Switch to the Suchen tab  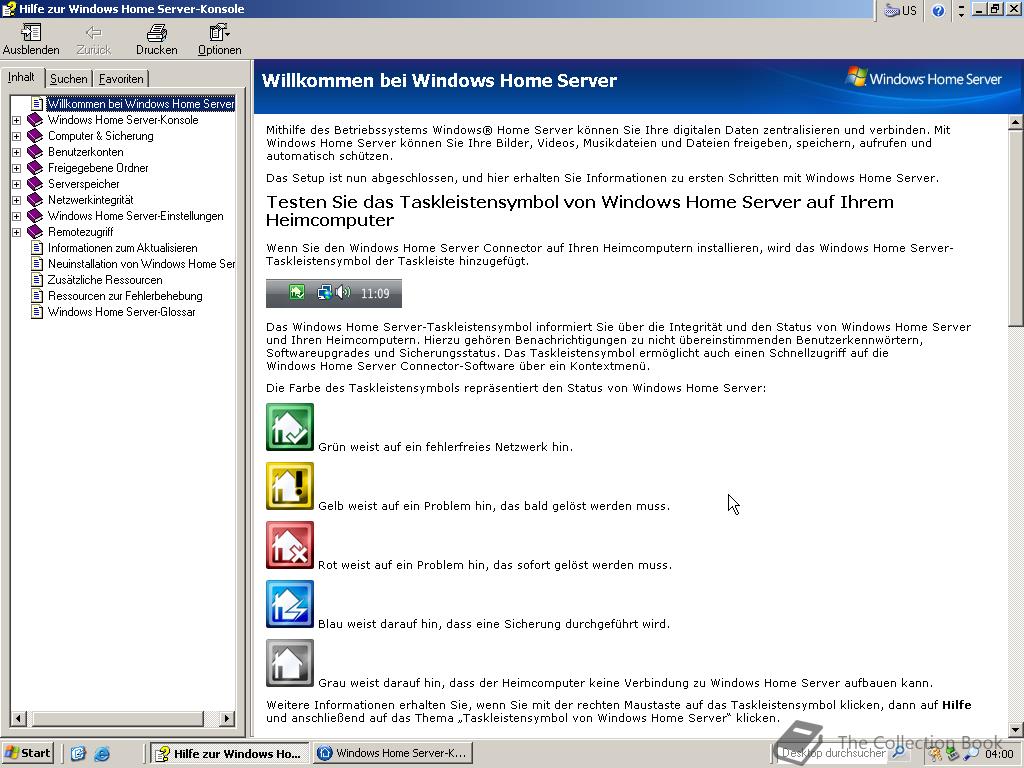click(69, 78)
